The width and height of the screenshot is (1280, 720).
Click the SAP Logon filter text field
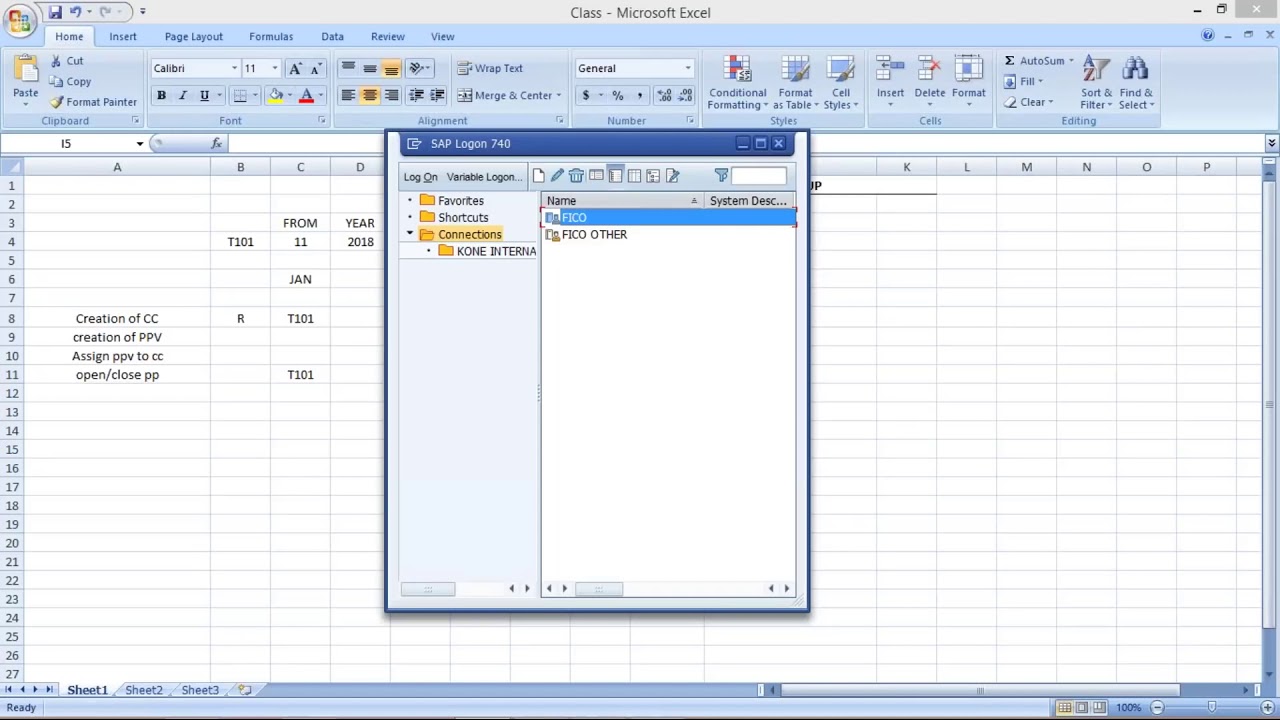point(758,176)
